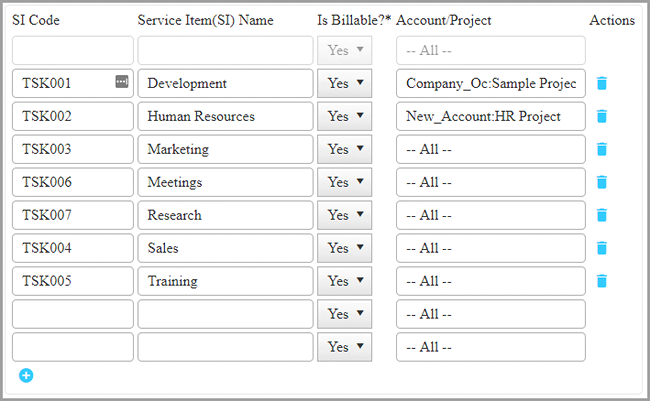Remove the Sales service item

pos(601,248)
